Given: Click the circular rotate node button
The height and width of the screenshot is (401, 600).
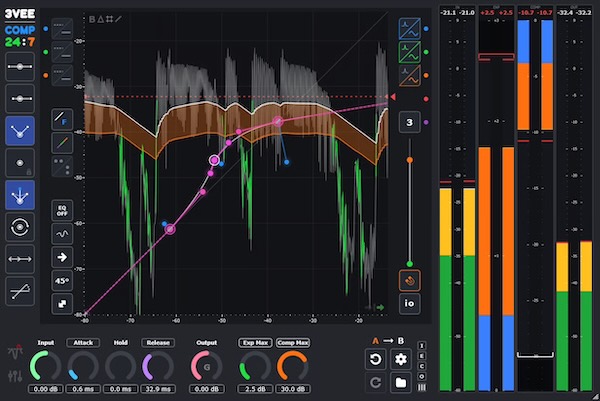Looking at the screenshot, I should (20, 227).
